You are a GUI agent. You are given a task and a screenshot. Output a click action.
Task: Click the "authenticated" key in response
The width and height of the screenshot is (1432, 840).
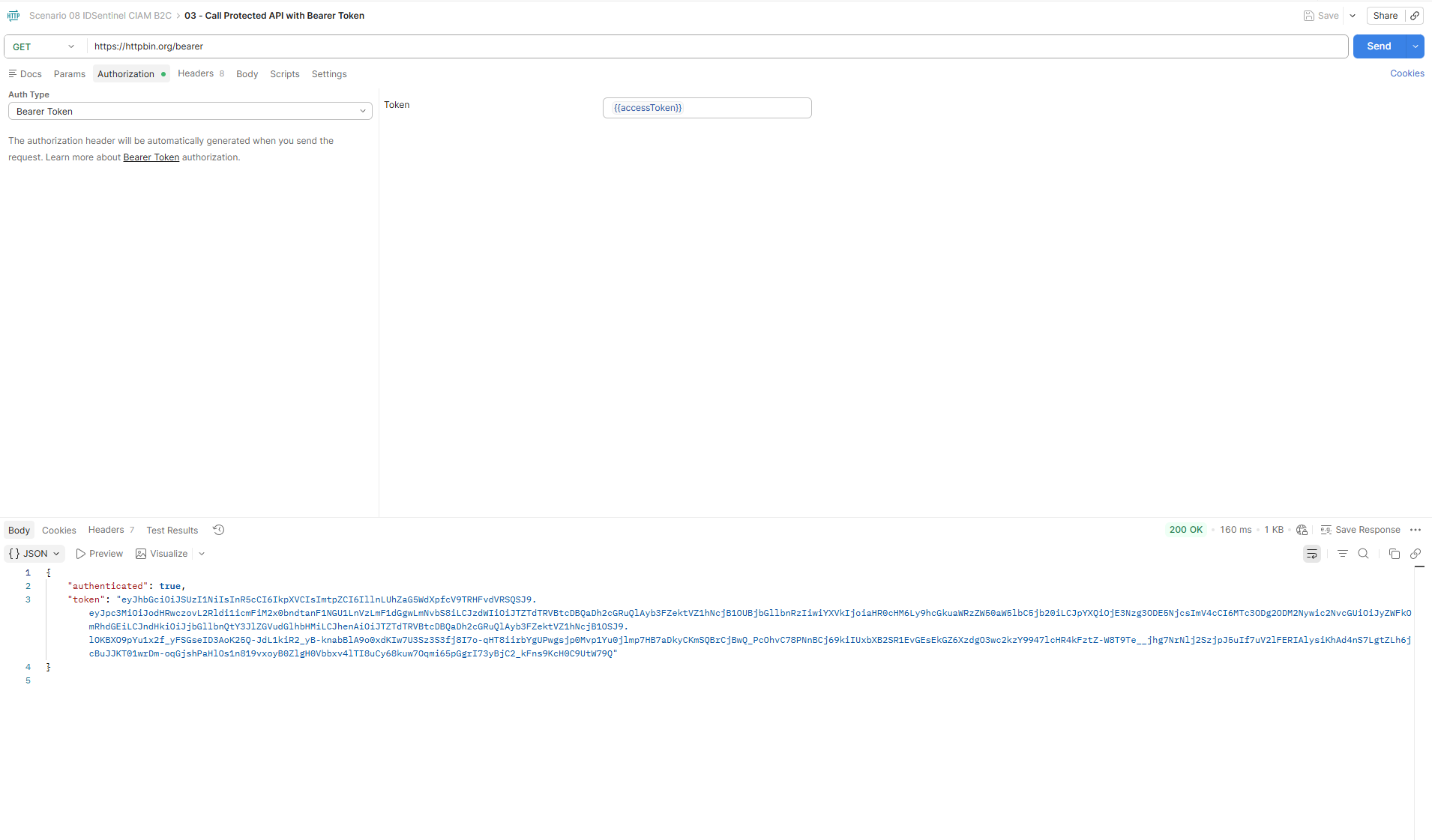coord(108,586)
